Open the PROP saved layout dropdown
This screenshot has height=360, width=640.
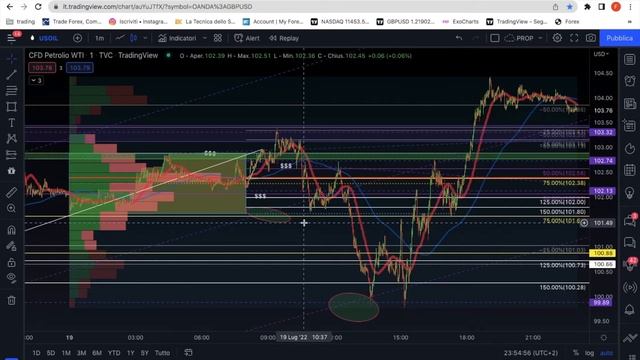pos(524,38)
